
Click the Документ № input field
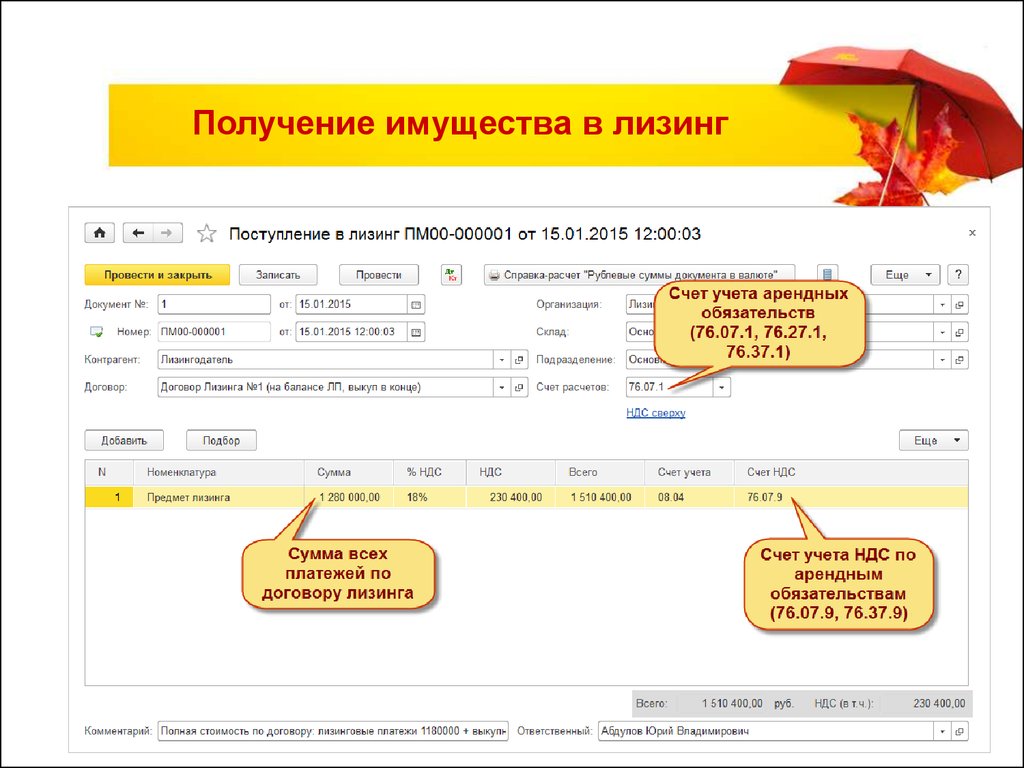[214, 304]
